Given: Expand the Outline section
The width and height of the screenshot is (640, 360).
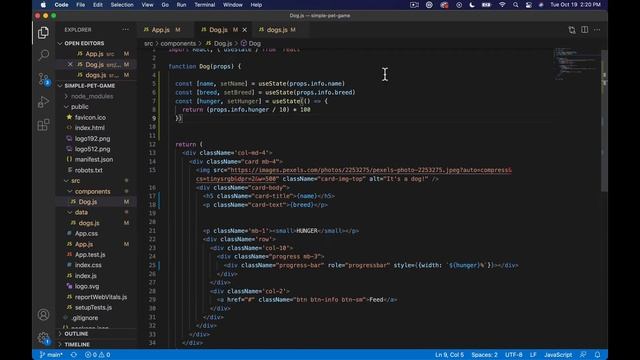Looking at the screenshot, I should 76,334.
